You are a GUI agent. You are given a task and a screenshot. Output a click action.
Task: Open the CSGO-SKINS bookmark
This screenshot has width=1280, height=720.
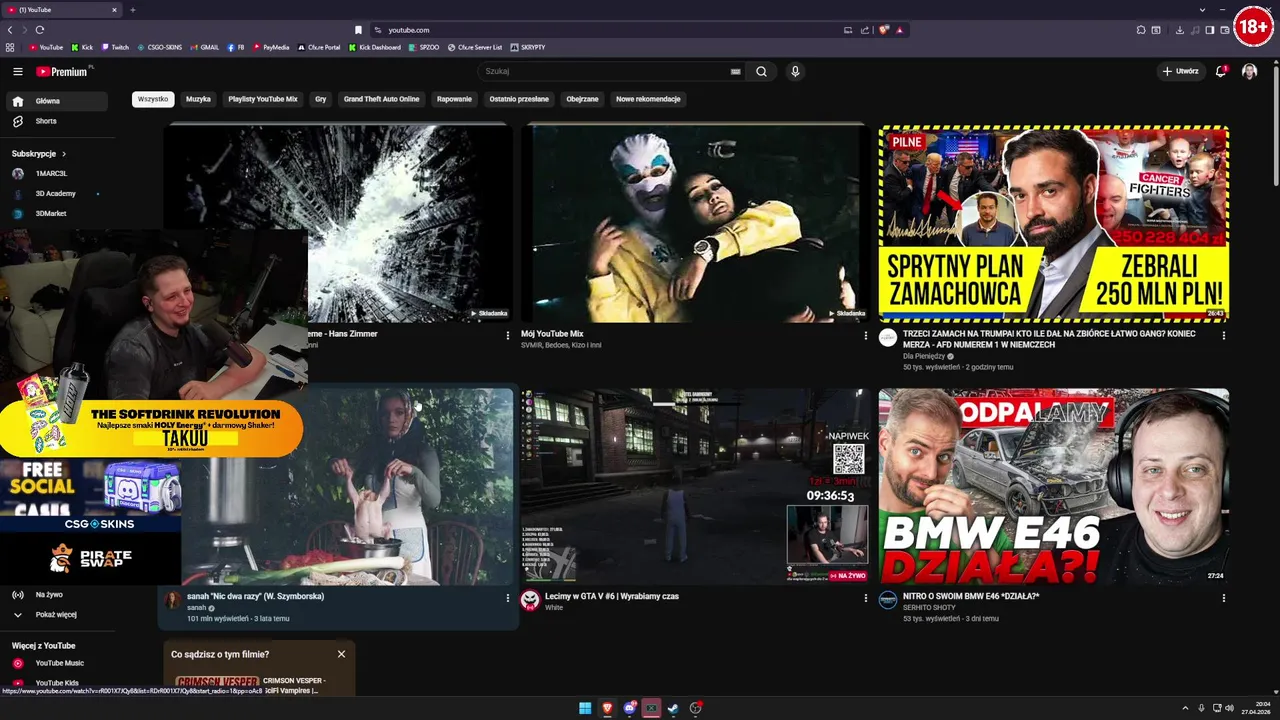160,47
